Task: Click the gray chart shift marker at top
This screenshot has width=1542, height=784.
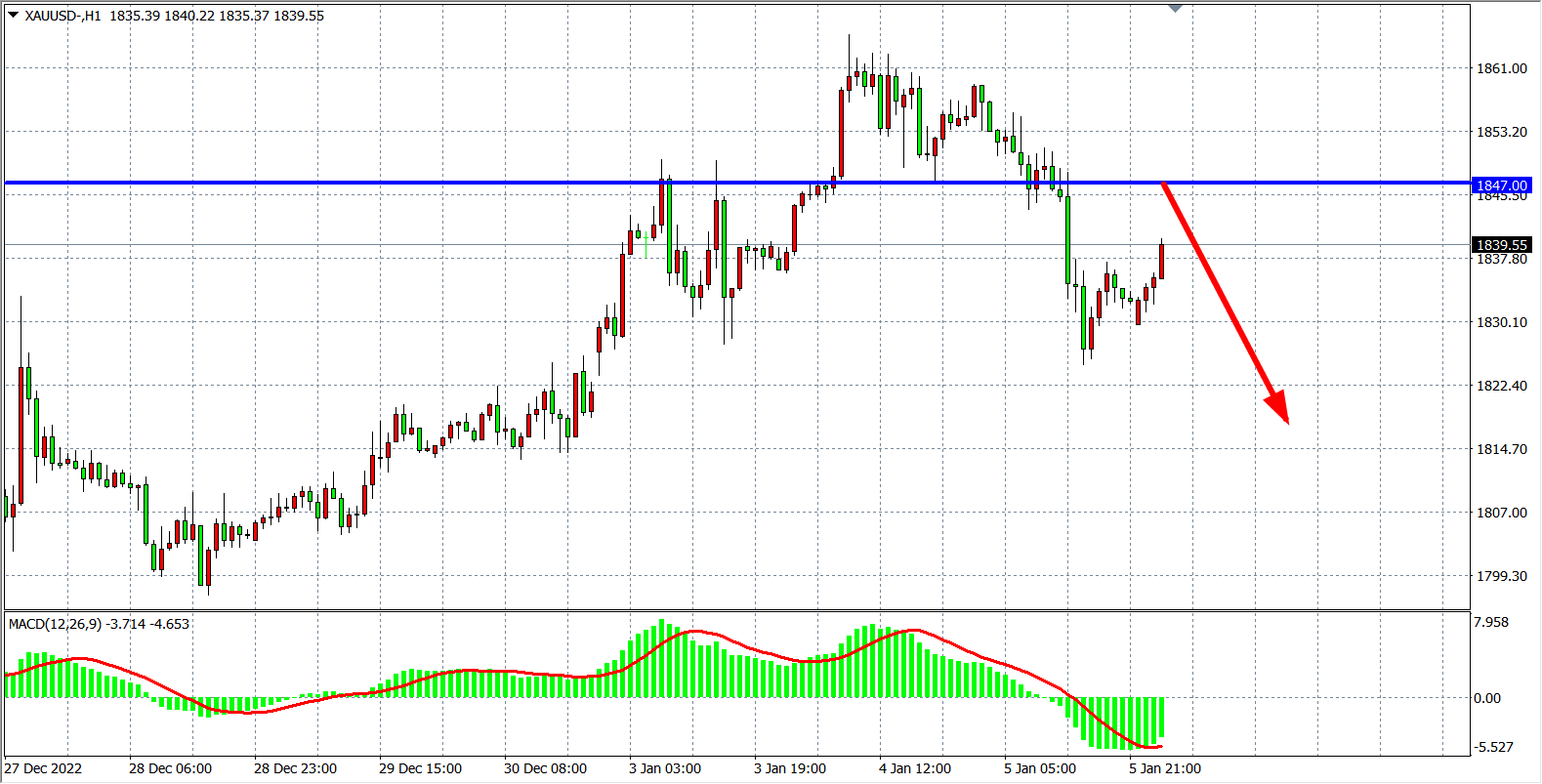Action: (x=1175, y=8)
